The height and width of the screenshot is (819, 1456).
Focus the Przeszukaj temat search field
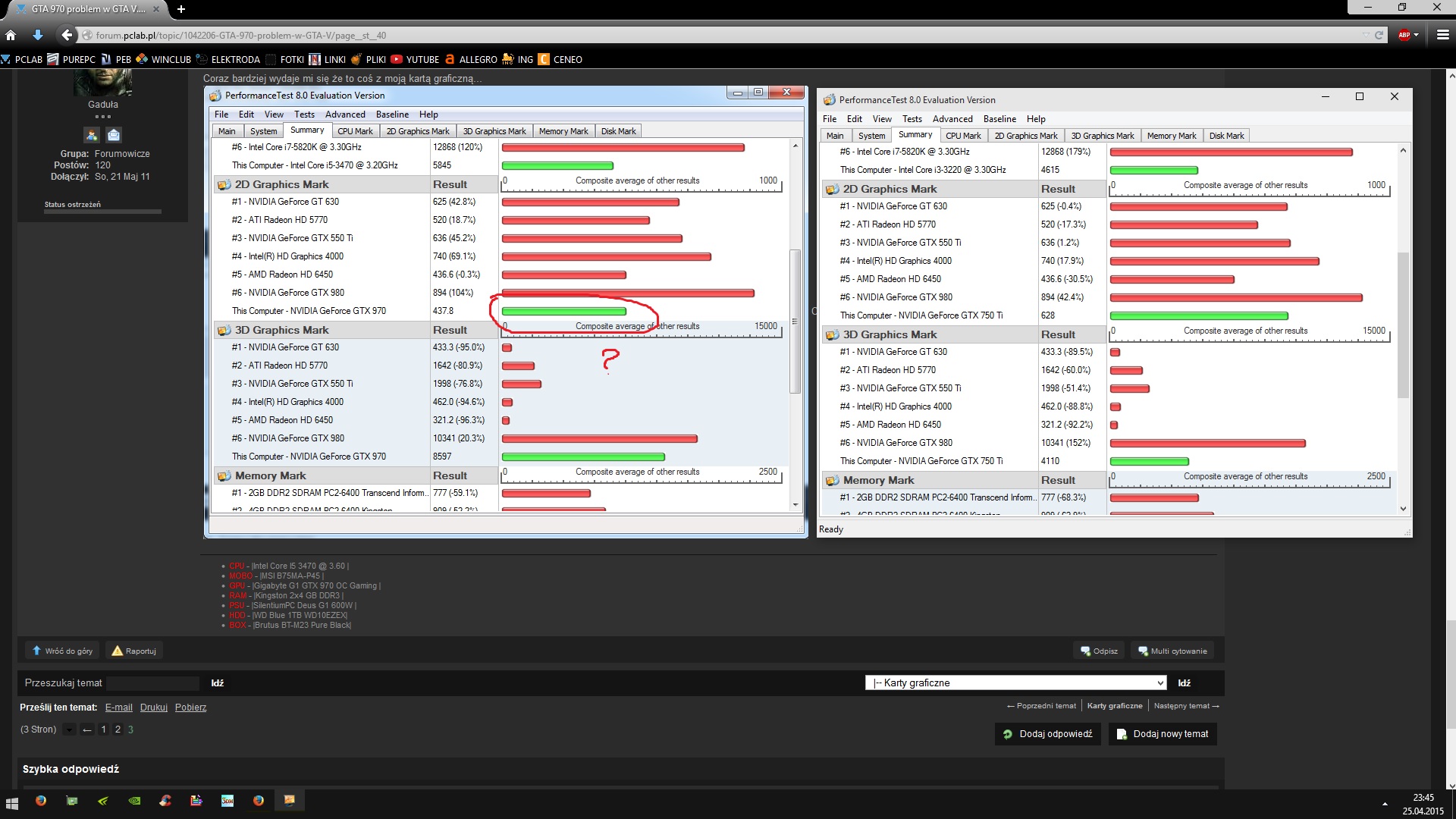pos(152,682)
